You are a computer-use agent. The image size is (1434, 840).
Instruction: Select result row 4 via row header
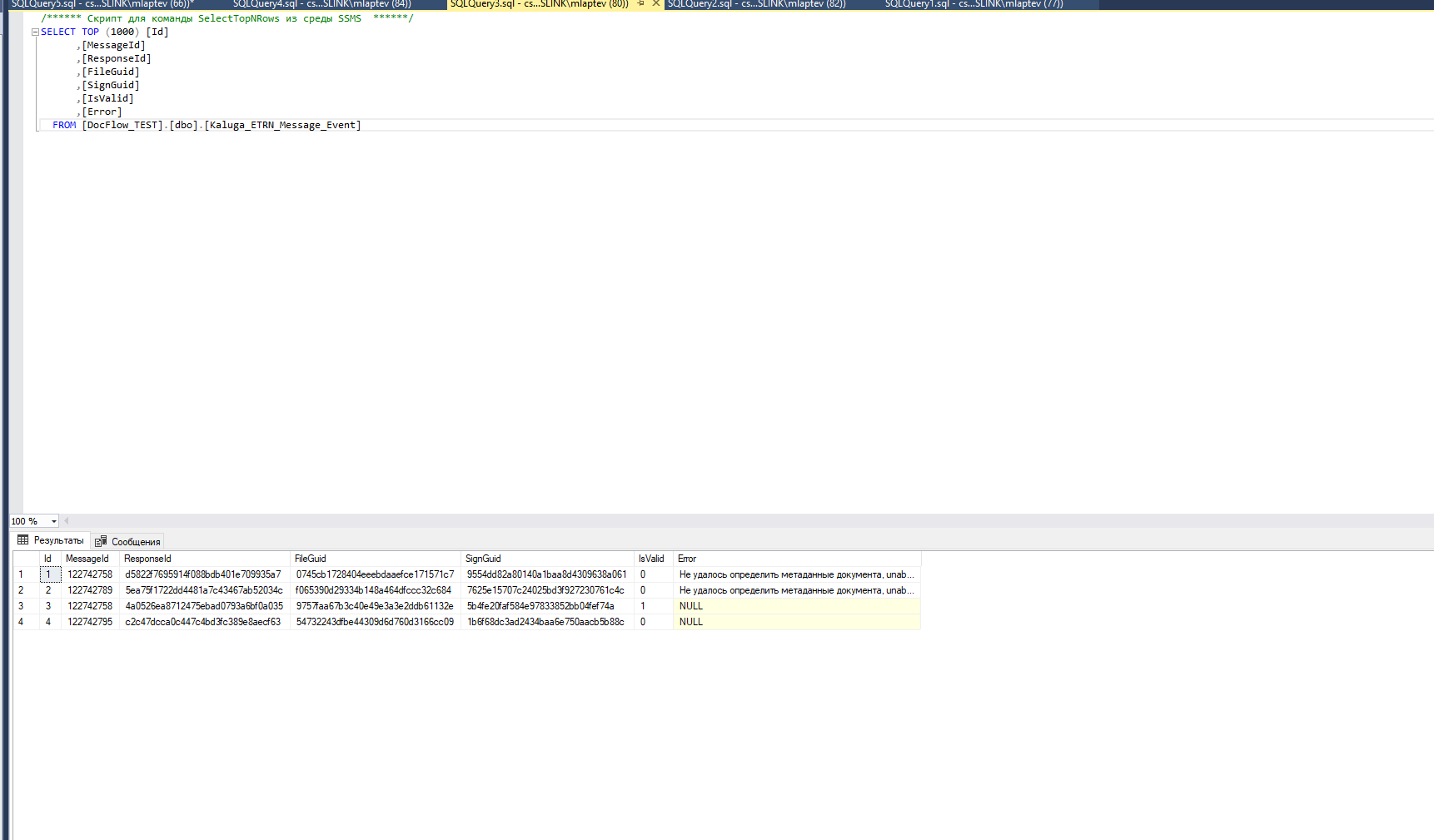pos(26,622)
